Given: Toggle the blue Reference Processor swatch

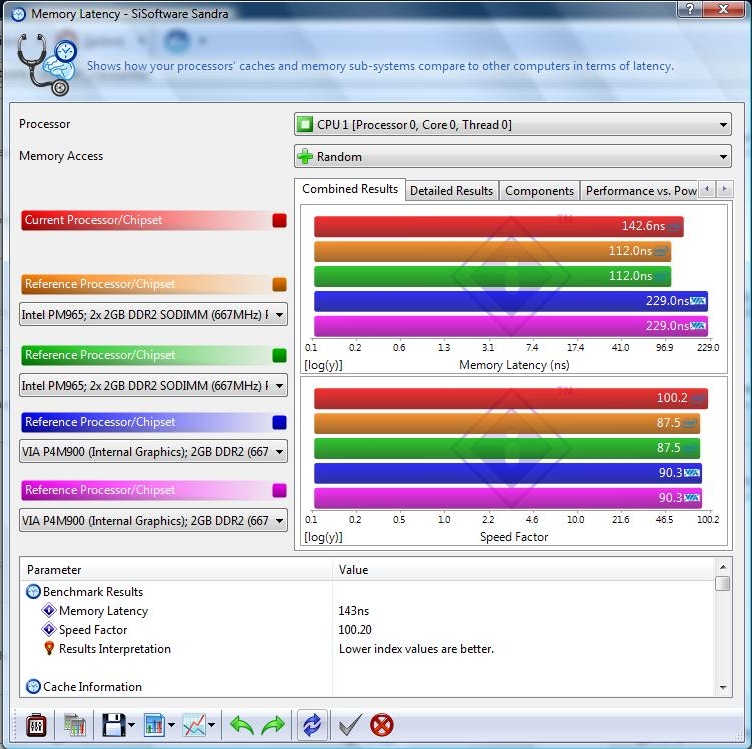Looking at the screenshot, I should [279, 422].
